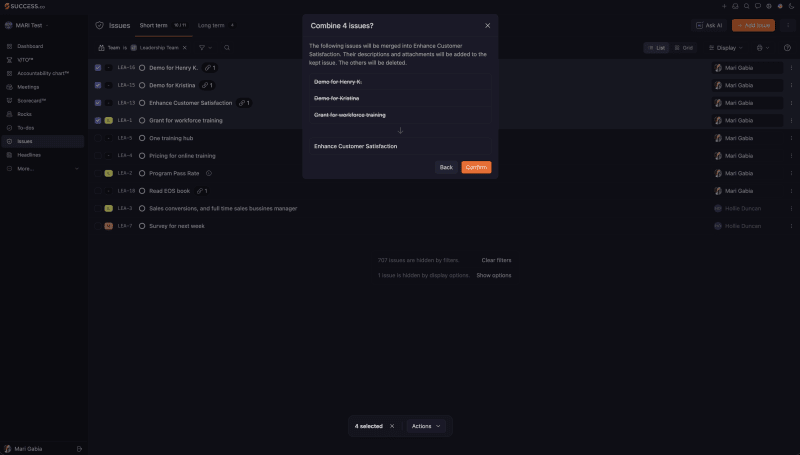The image size is (800, 455).
Task: Uncheck Grant for workforce training issue
Action: click(x=98, y=120)
